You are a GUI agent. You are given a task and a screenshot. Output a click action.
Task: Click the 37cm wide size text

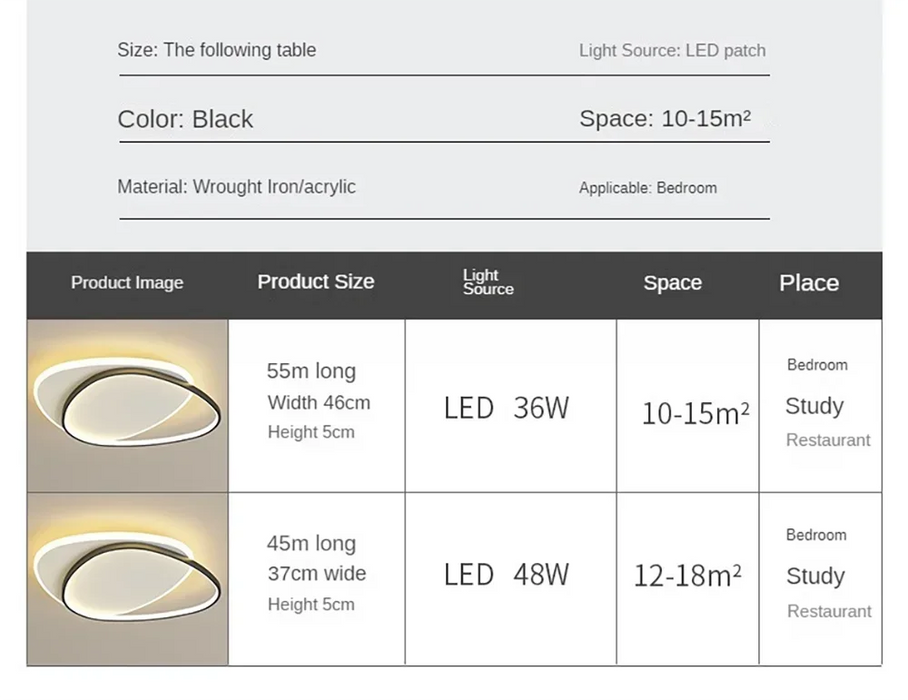[316, 574]
